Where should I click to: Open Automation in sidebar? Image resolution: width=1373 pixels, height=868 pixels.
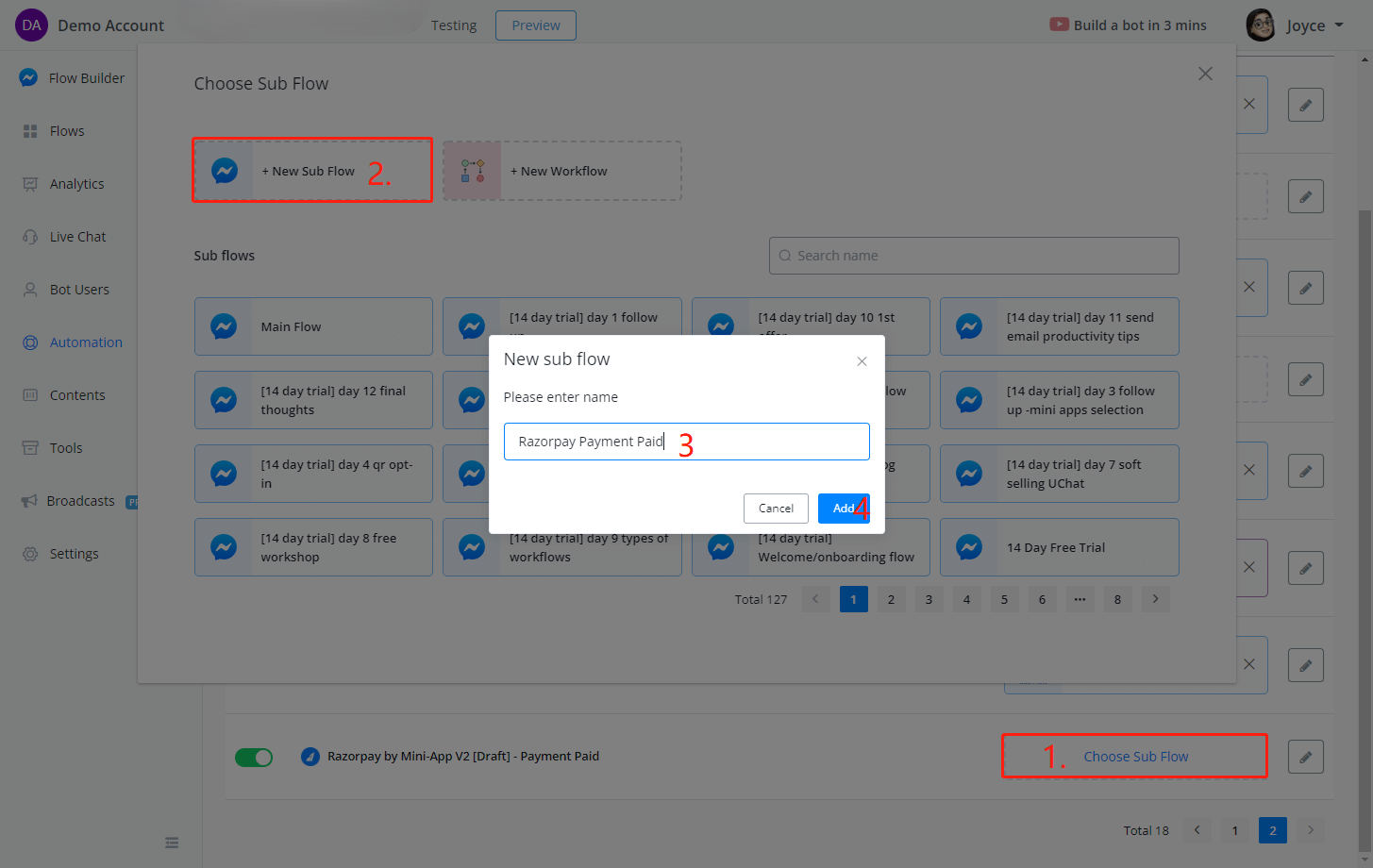73,342
